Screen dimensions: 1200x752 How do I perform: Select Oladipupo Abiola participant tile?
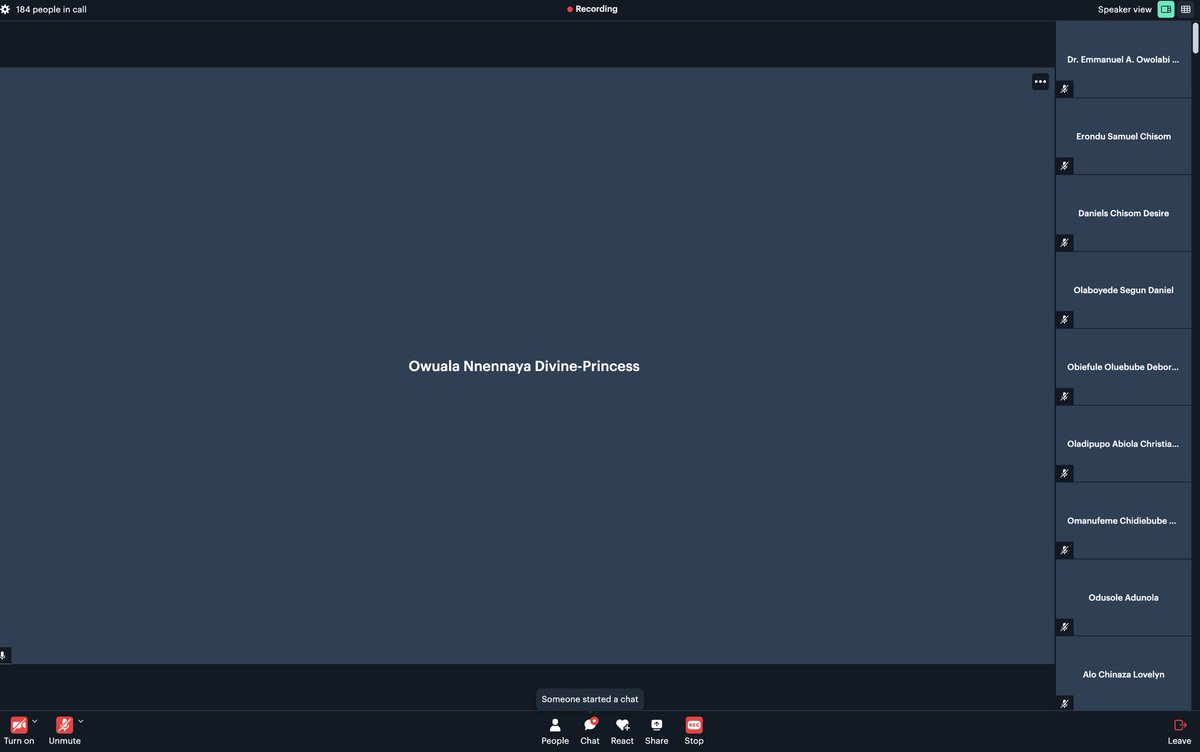1123,444
